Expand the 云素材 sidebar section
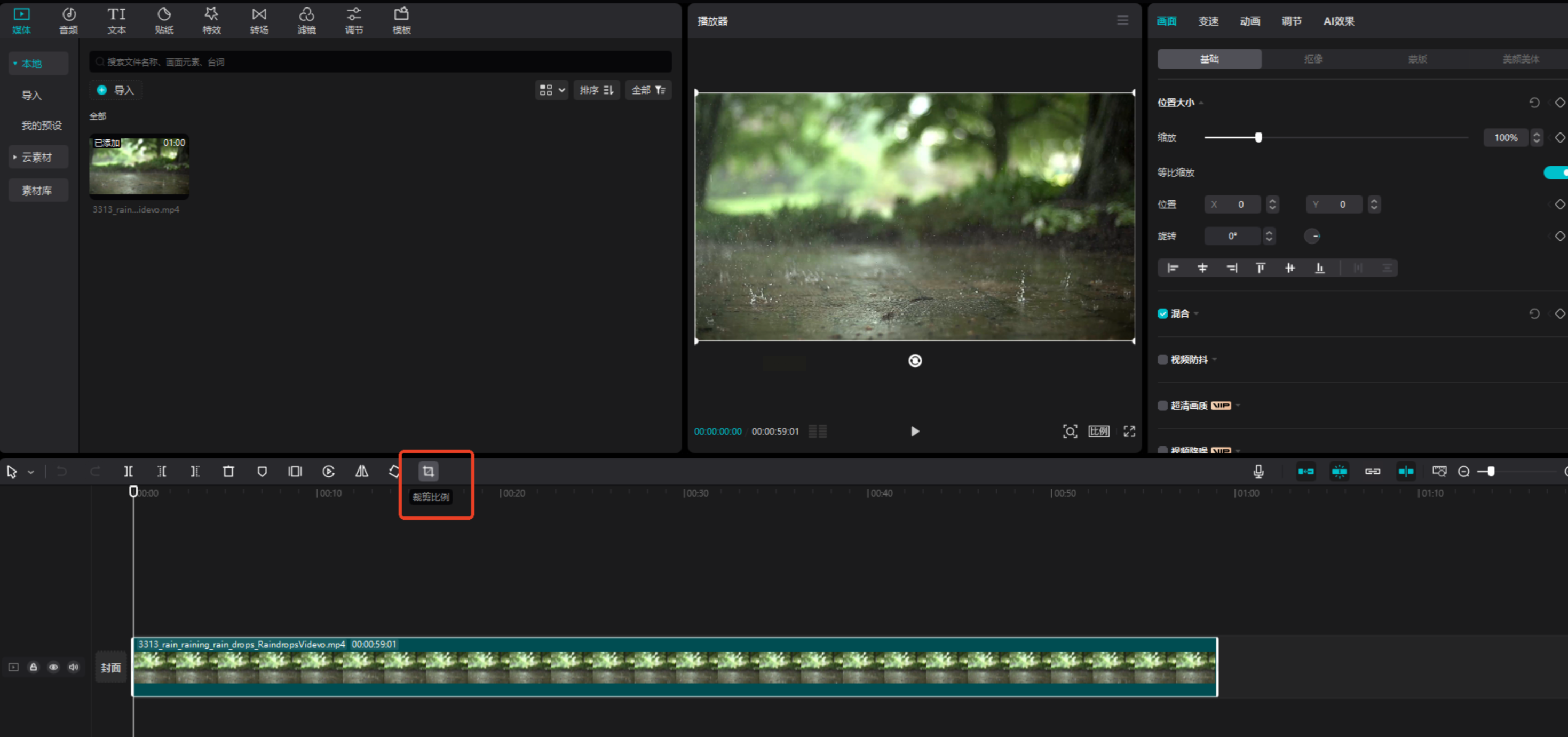Viewport: 1568px width, 737px height. tap(36, 157)
